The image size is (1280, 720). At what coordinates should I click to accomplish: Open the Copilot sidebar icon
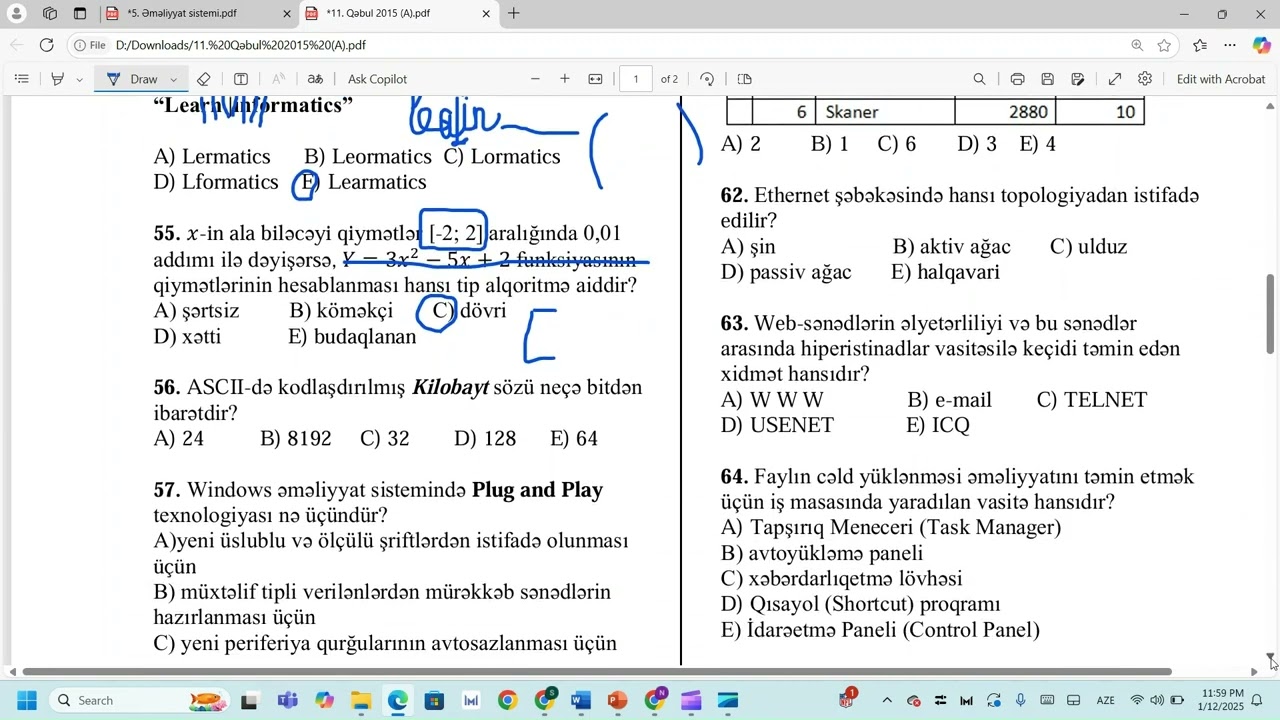coord(1262,45)
